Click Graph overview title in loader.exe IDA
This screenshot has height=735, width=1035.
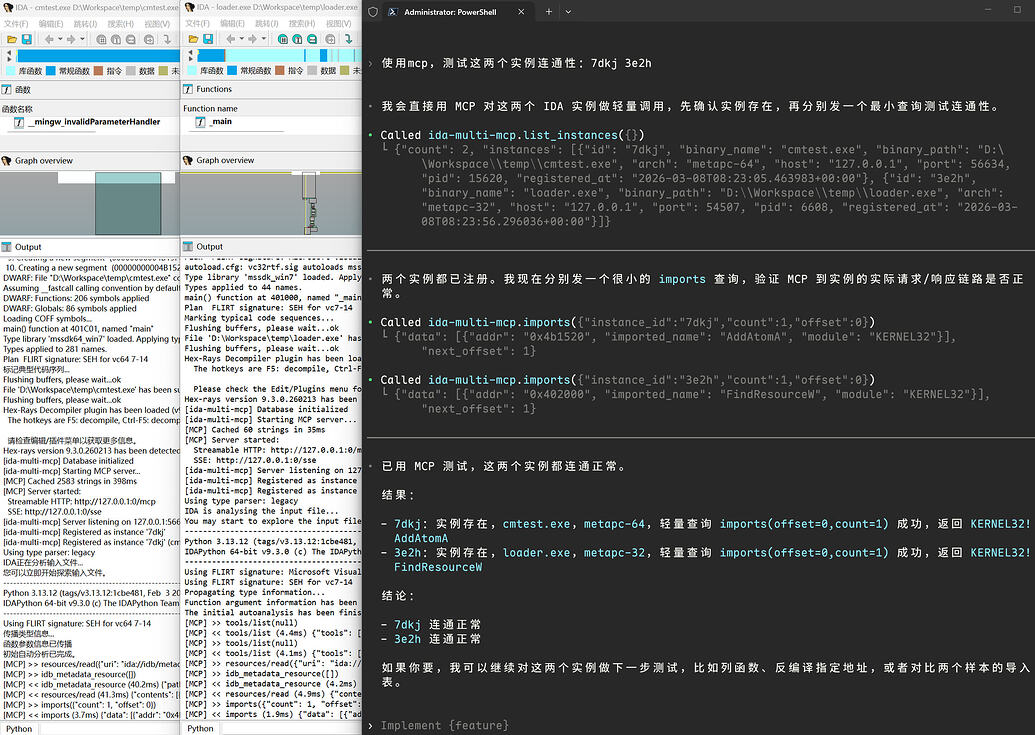point(225,160)
